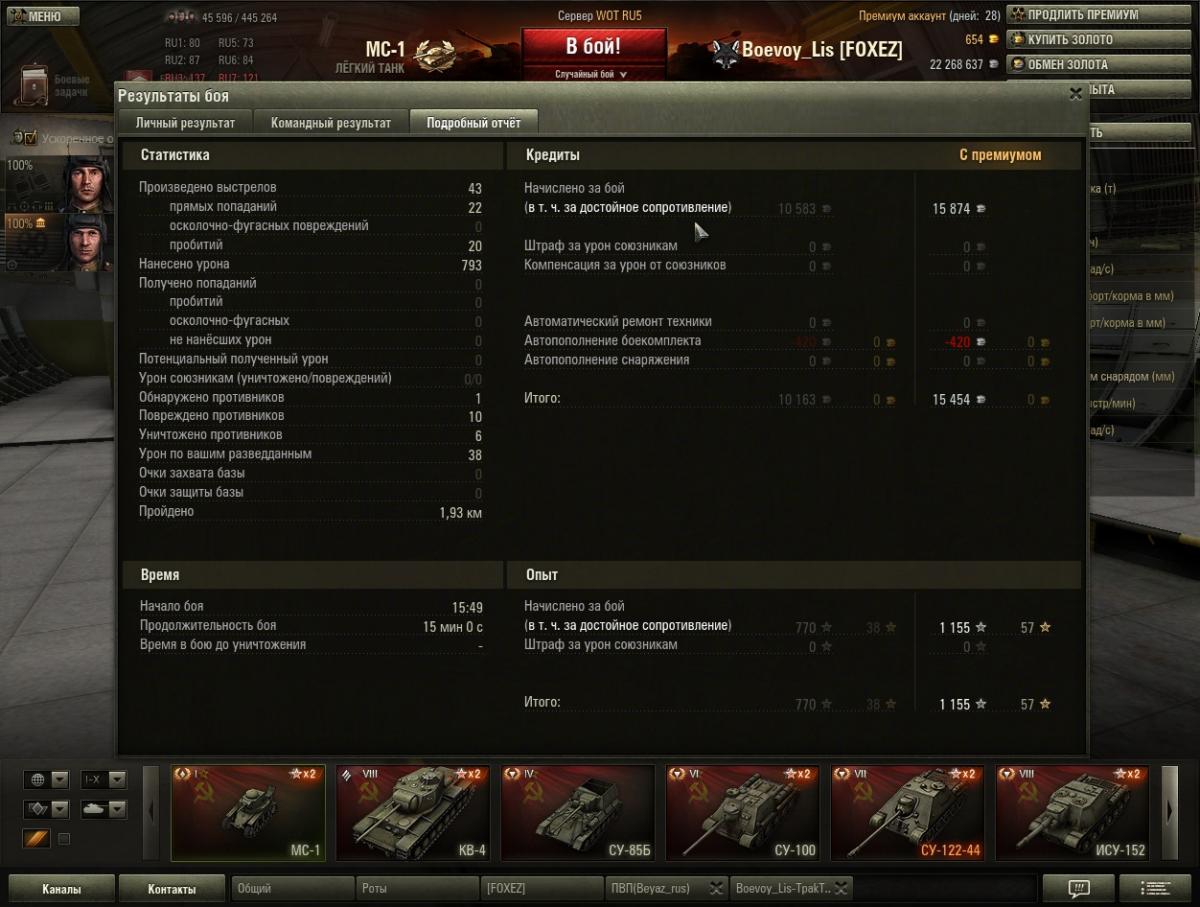Click the list-style icon button in the bottom-right corner
1200x907 pixels.
(x=1155, y=888)
